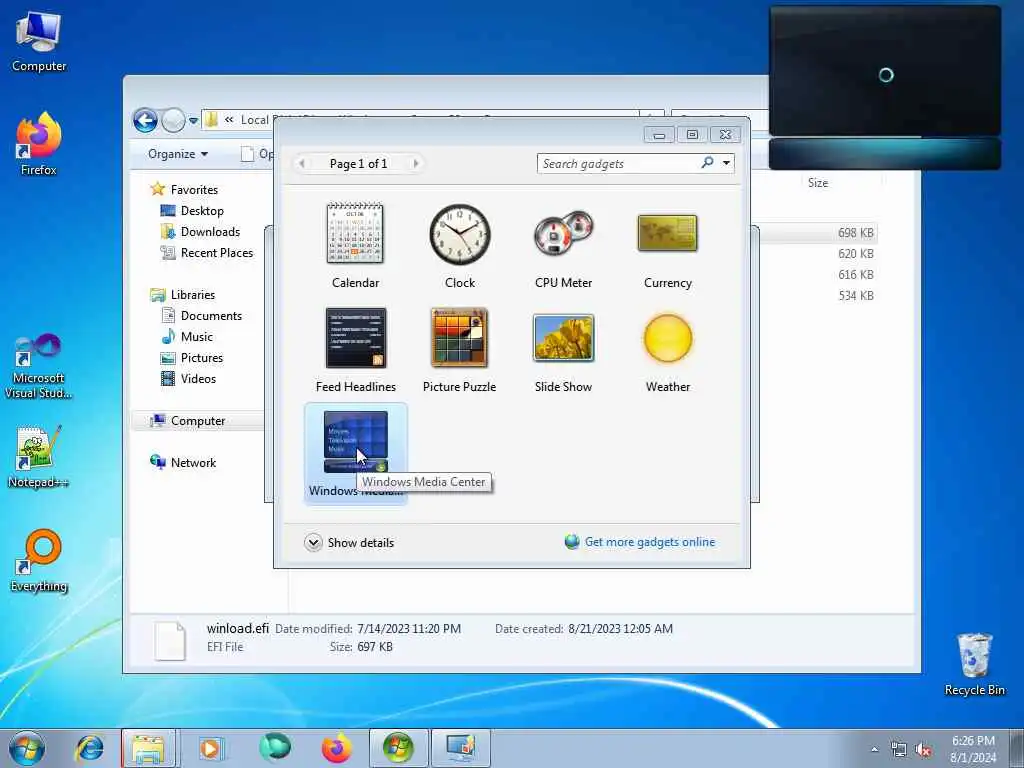The width and height of the screenshot is (1024, 768).
Task: Click the Notepad++ desktop shortcut
Action: 38,456
